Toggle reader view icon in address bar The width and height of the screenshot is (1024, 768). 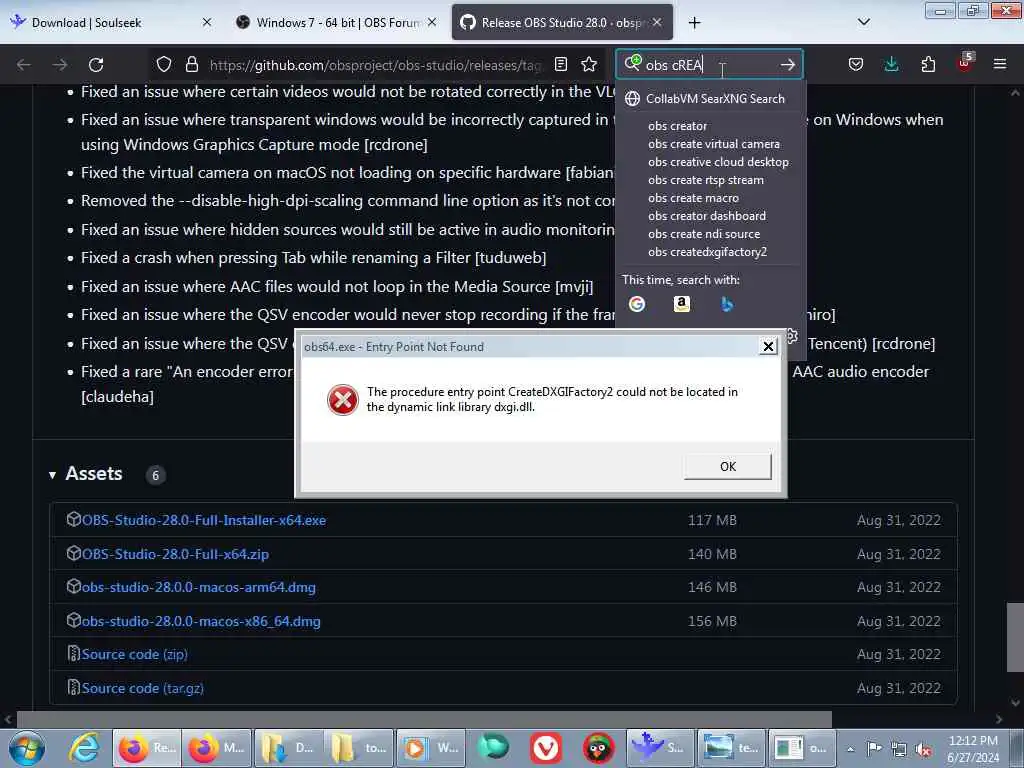pyautogui.click(x=561, y=64)
